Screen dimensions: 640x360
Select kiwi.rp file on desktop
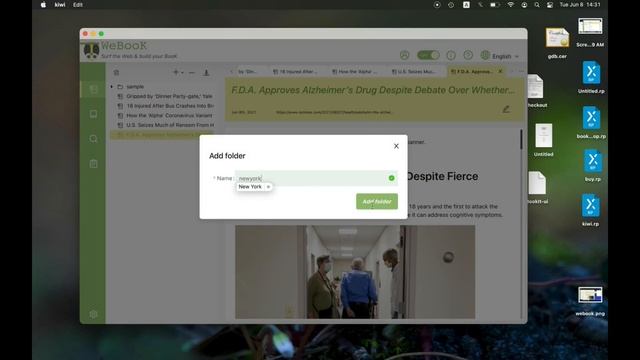coord(591,210)
